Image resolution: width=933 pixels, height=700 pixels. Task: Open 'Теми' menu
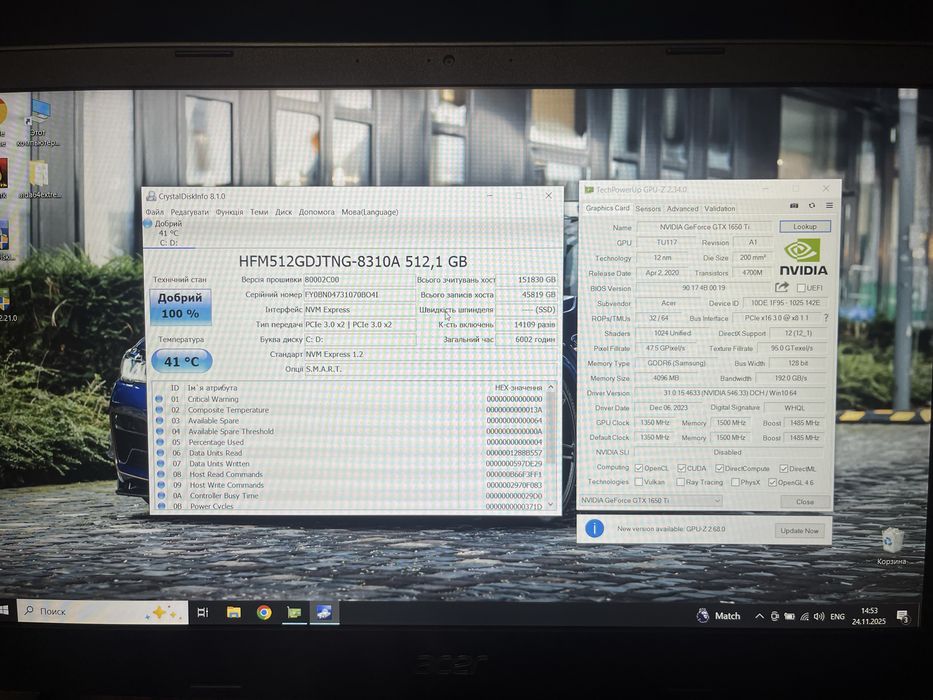(259, 212)
